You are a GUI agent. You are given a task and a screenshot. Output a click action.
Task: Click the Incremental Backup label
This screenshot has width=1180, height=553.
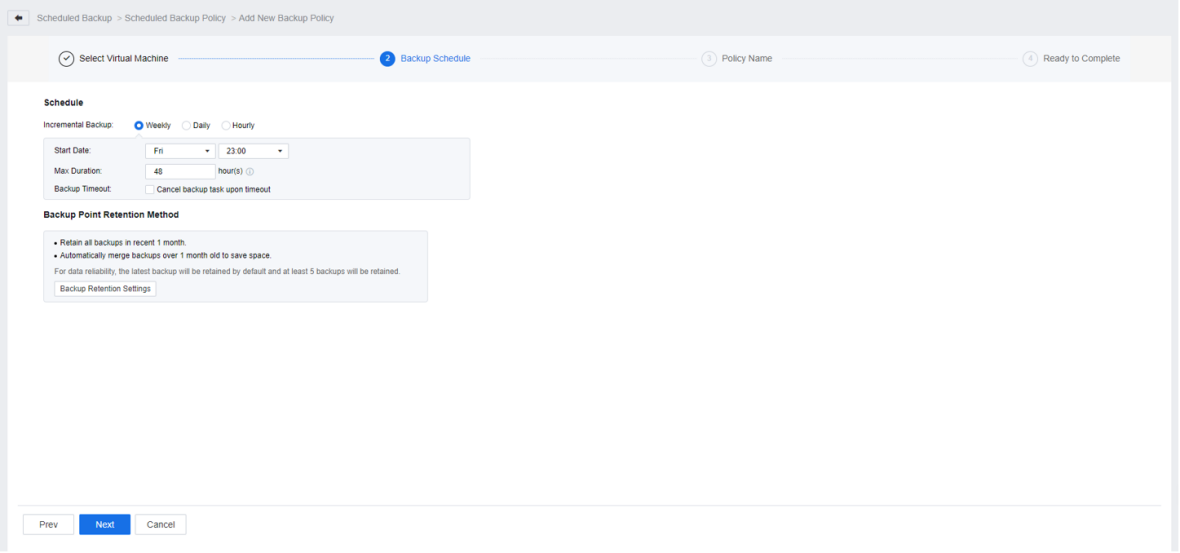[x=78, y=125]
